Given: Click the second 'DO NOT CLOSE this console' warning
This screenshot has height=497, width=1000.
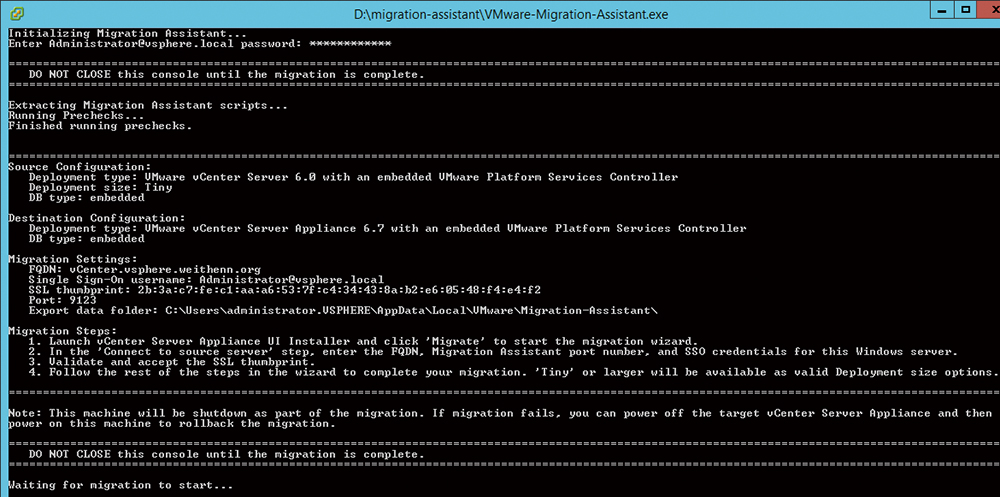Looking at the screenshot, I should [x=226, y=454].
